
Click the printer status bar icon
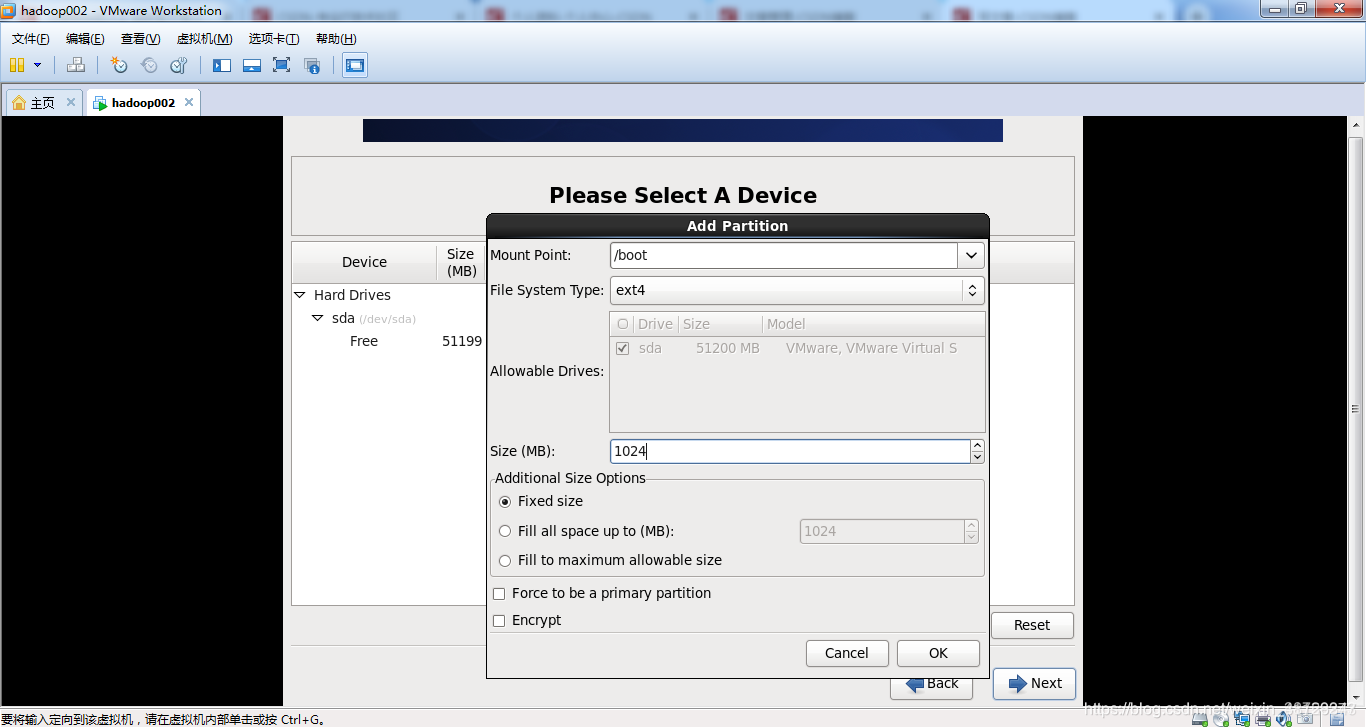pos(1263,719)
